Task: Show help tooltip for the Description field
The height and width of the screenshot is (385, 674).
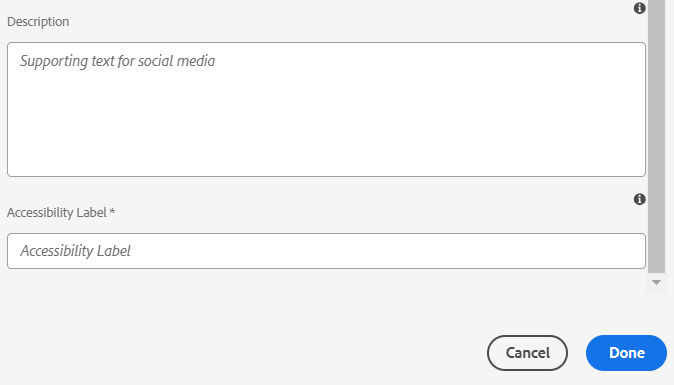Action: (639, 8)
